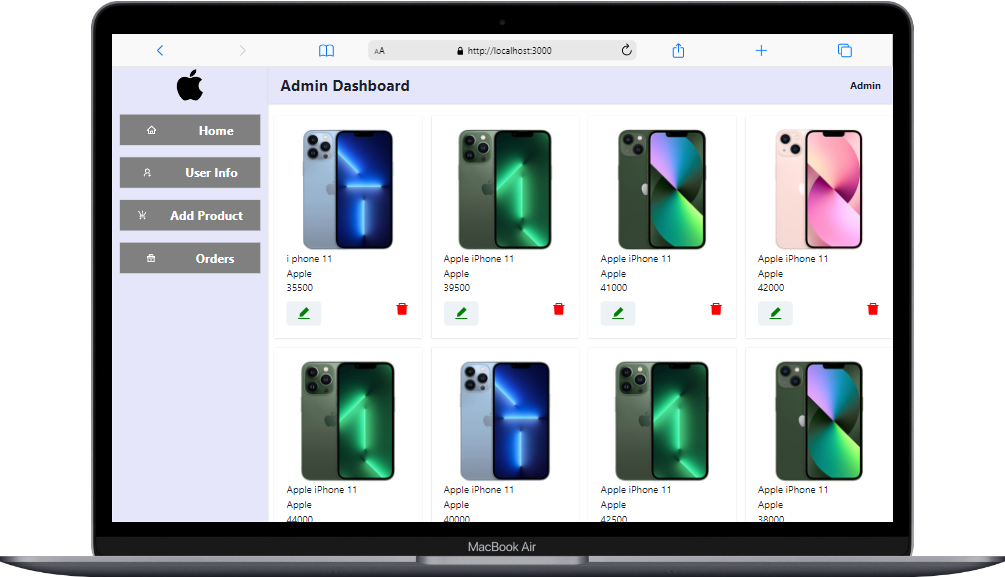The height and width of the screenshot is (577, 1005).
Task: Delete the Apple iPhone 11 priced 39500
Action: click(x=559, y=309)
